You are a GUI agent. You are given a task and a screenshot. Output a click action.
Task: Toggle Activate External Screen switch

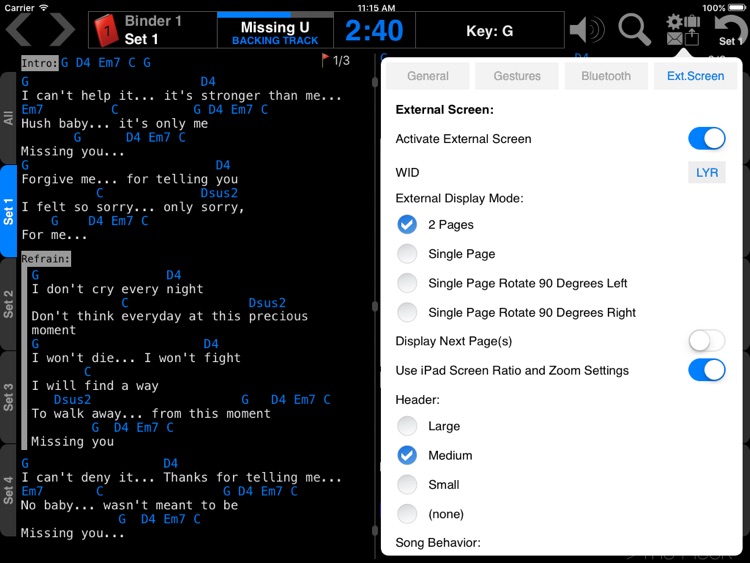[x=706, y=139]
